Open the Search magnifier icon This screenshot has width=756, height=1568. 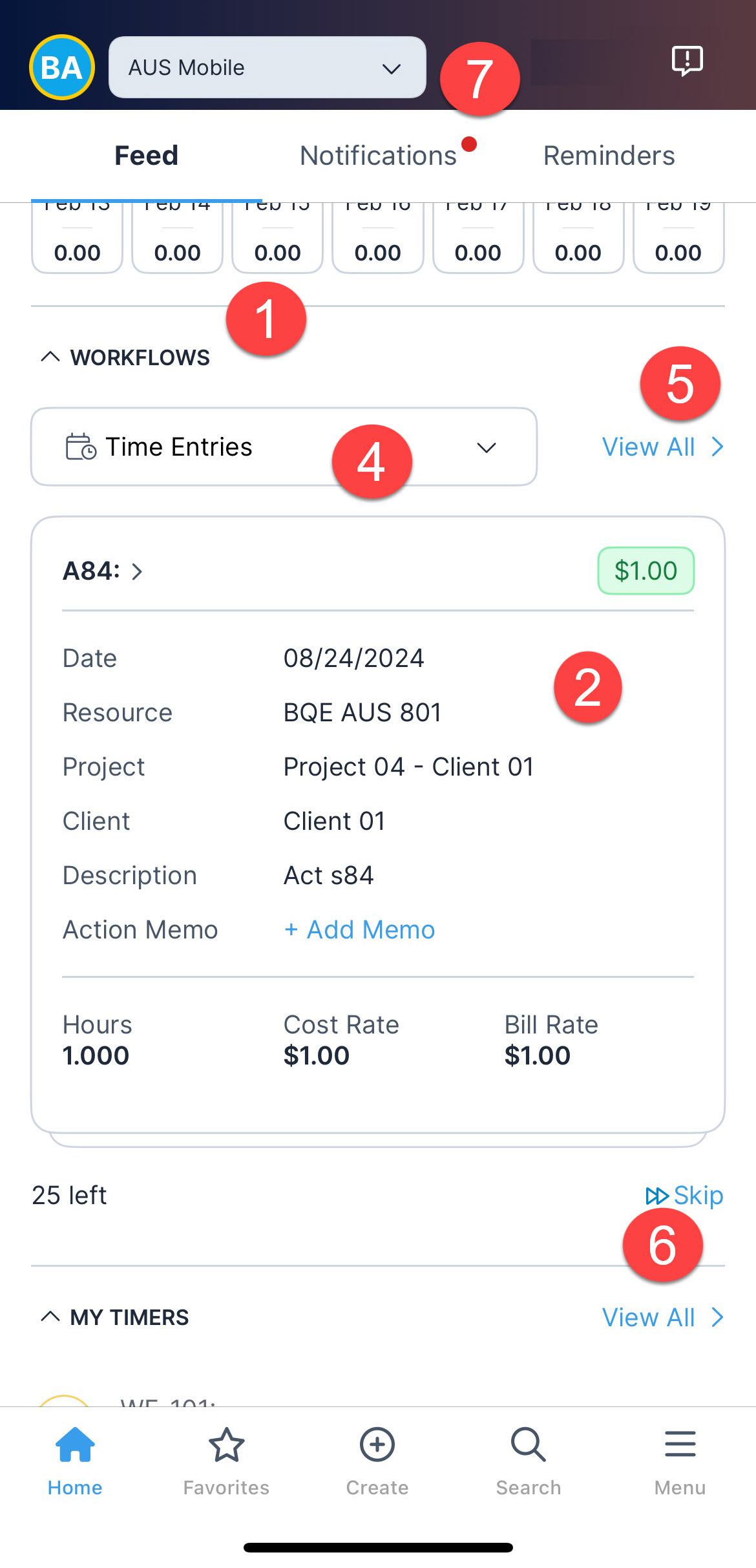[529, 1445]
